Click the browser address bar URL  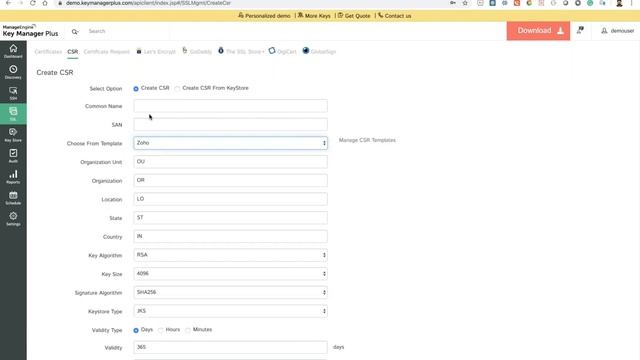(x=149, y=3)
